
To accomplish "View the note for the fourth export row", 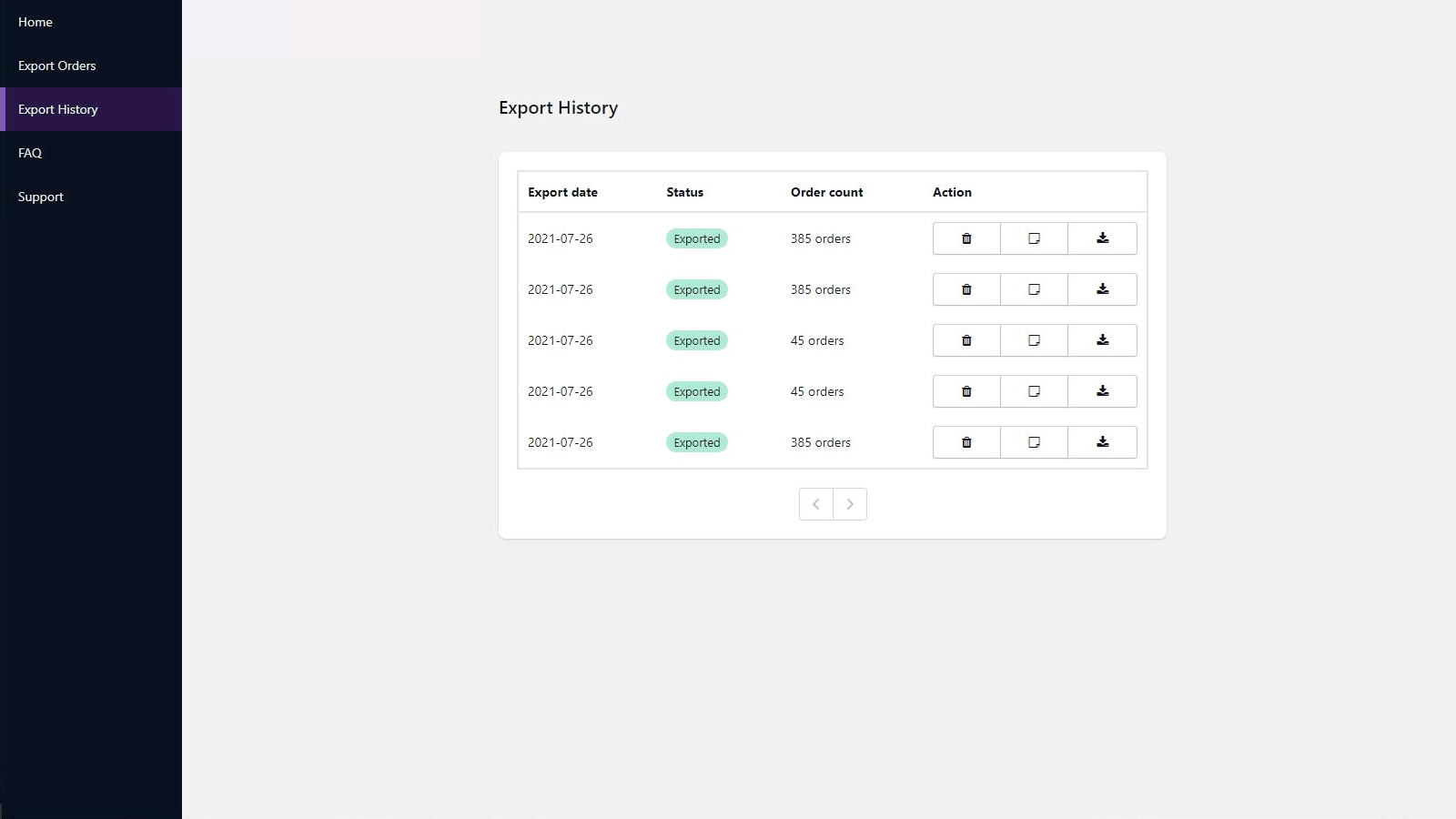I will click(1034, 391).
